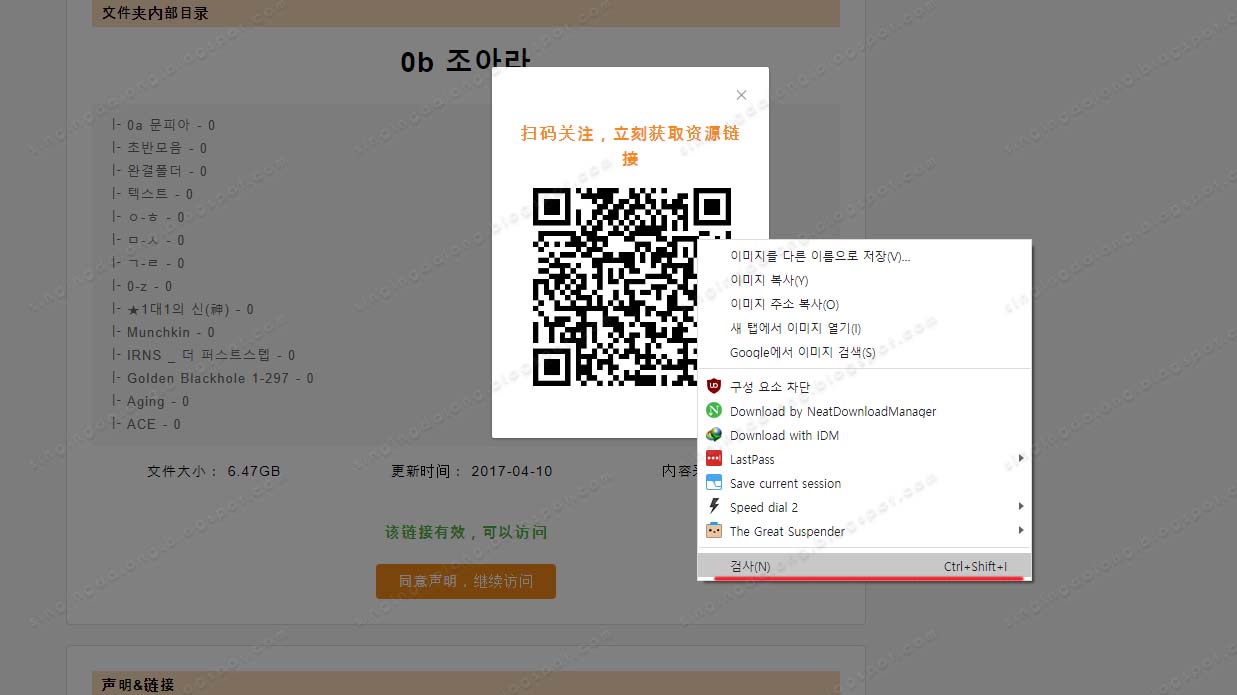Select Download with IDM entry
1237x695 pixels.
point(864,435)
